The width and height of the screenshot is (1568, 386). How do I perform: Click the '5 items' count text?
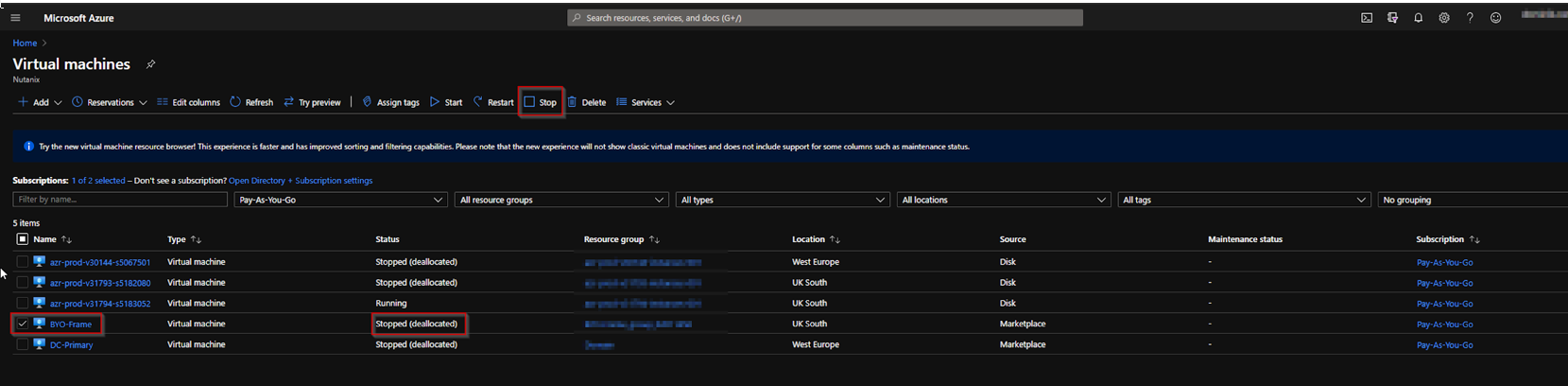(x=26, y=223)
